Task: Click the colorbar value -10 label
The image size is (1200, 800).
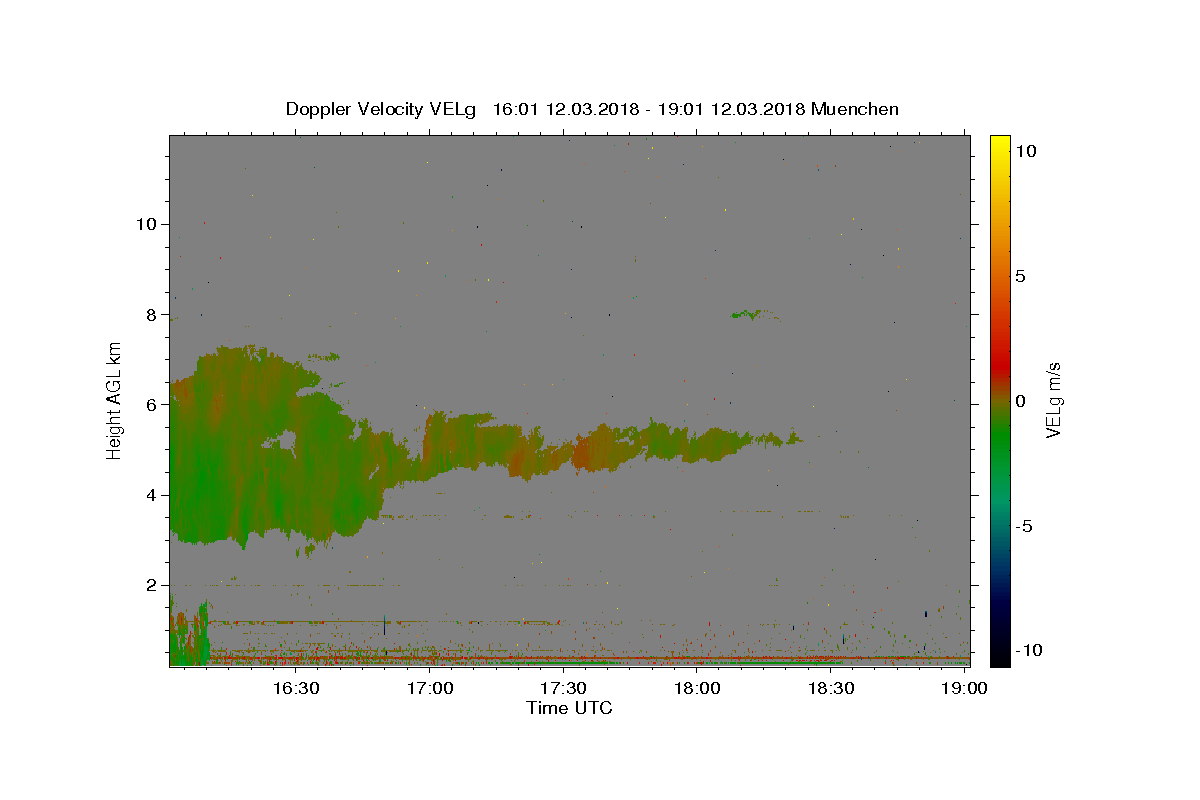Action: (x=1029, y=650)
